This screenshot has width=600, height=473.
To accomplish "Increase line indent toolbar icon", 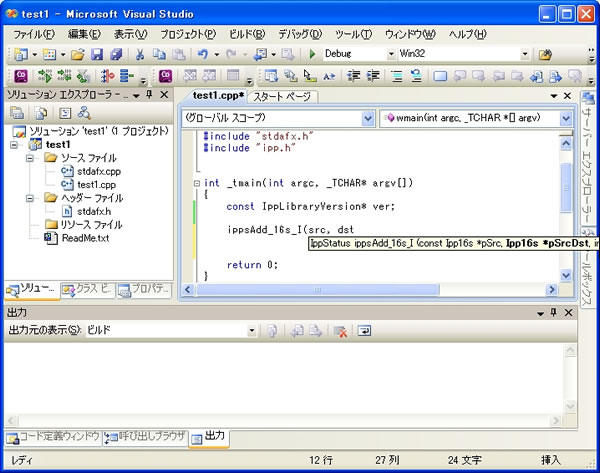I will [373, 76].
